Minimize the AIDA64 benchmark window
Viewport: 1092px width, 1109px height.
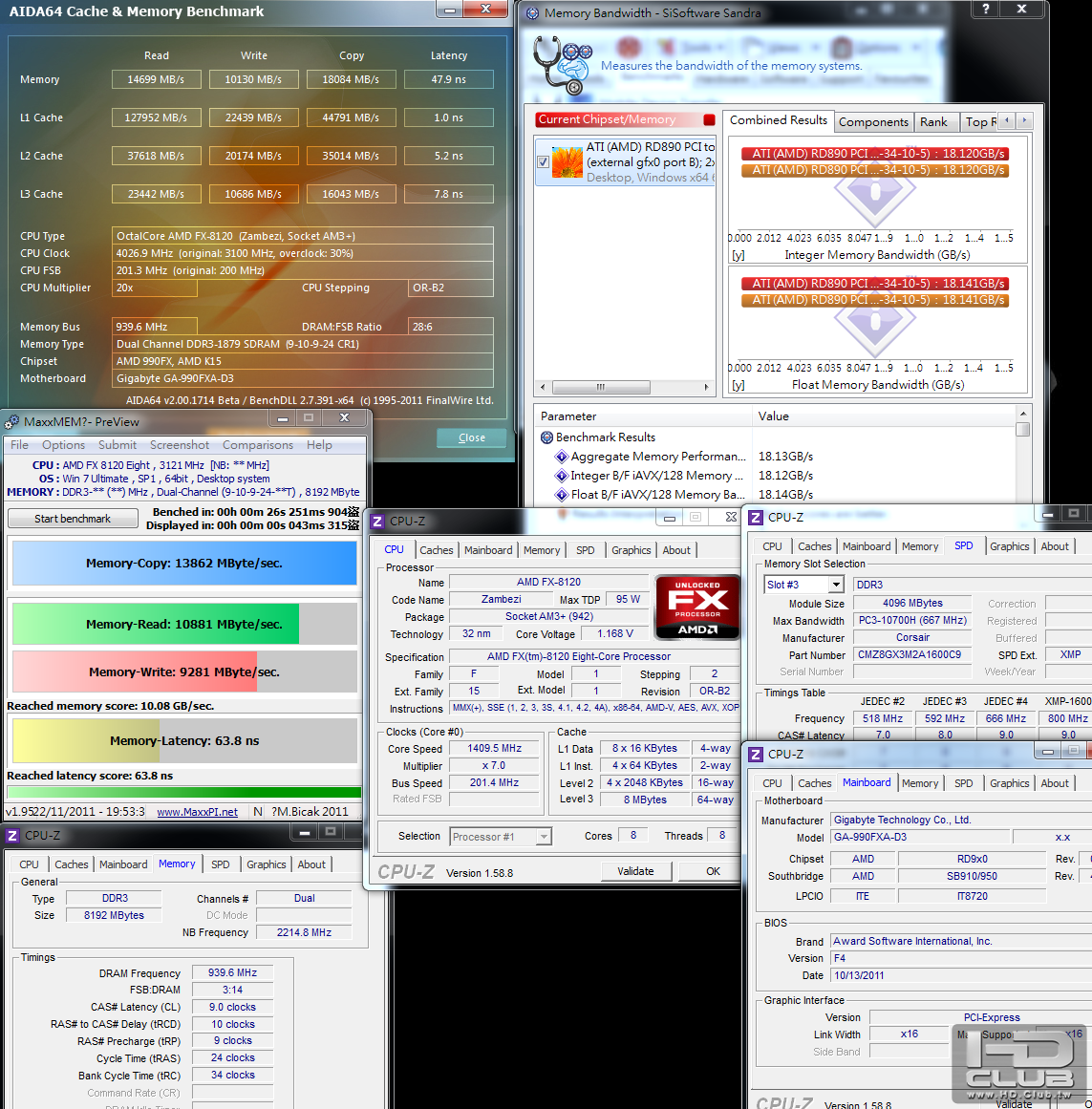point(449,10)
